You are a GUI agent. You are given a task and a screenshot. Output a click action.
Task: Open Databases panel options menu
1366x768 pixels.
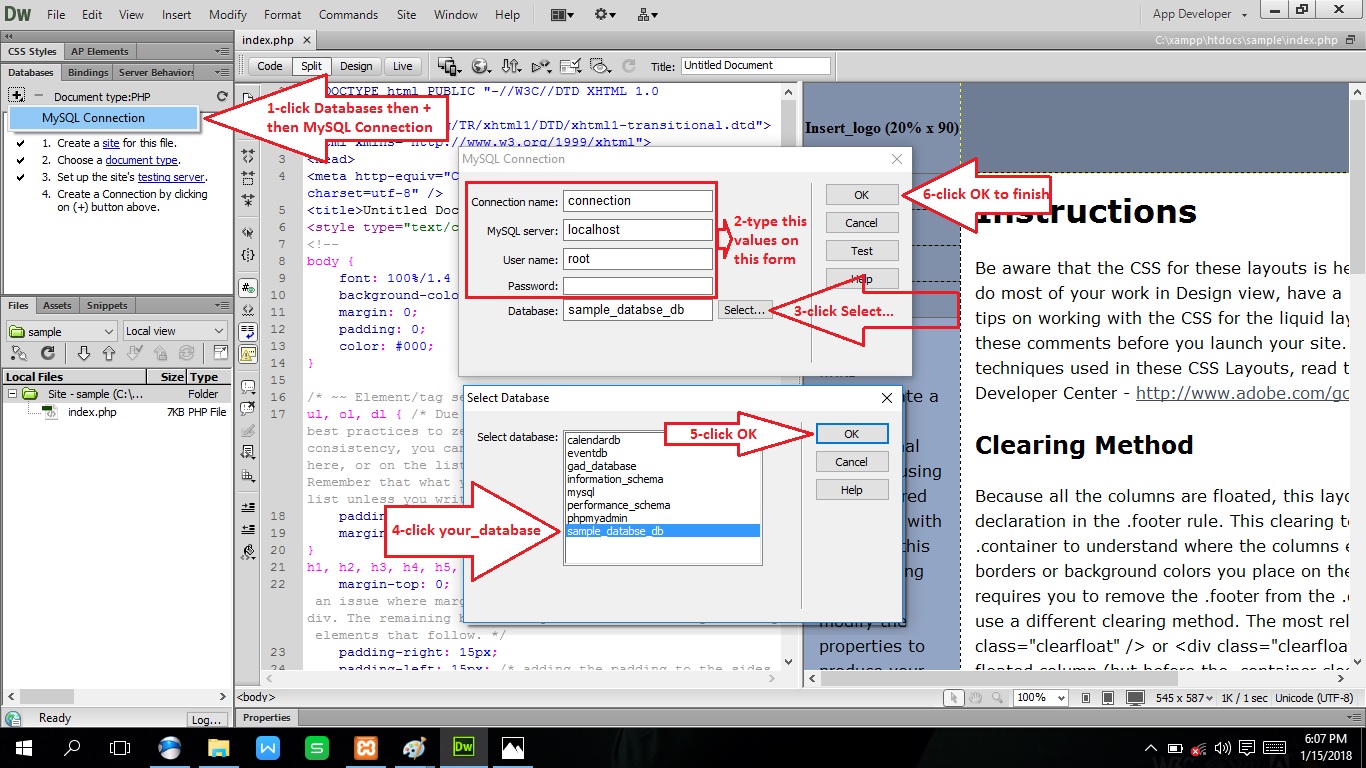(x=221, y=73)
